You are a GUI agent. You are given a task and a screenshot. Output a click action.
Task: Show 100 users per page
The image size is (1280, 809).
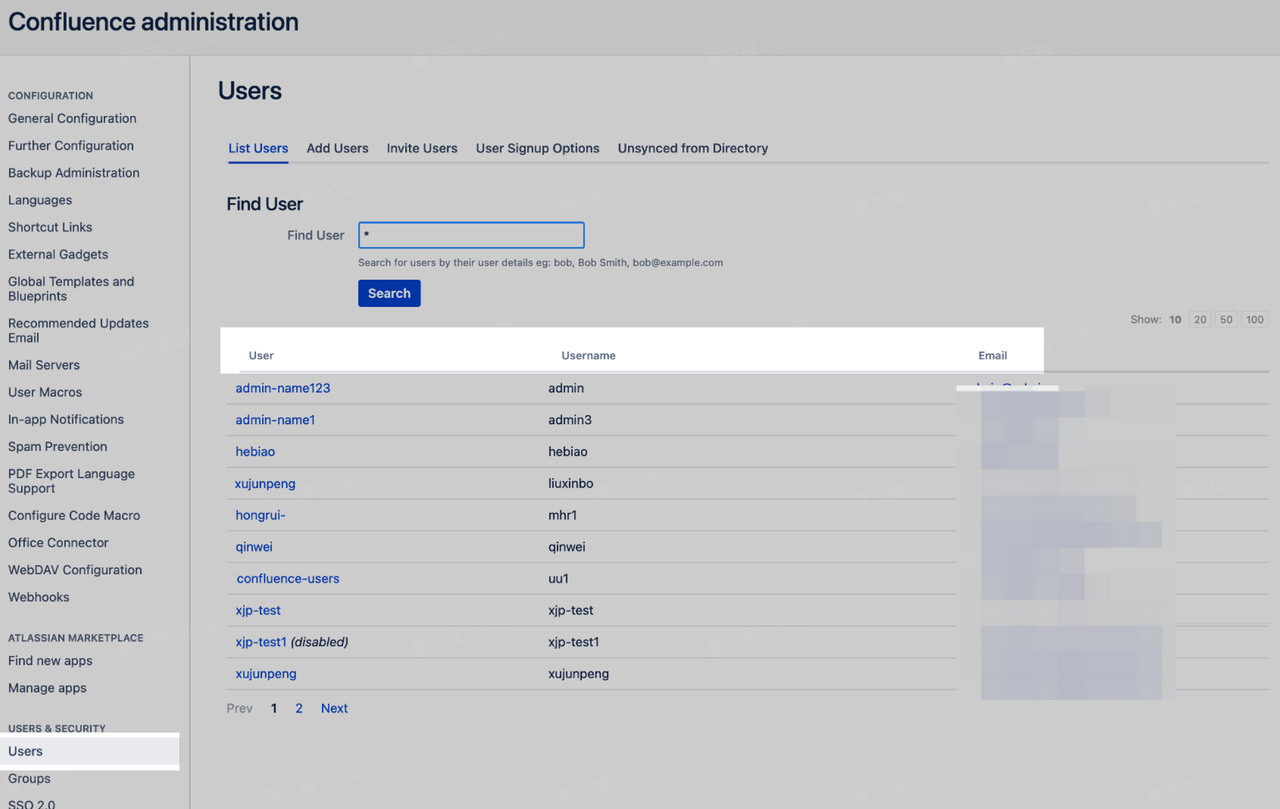[x=1254, y=319]
